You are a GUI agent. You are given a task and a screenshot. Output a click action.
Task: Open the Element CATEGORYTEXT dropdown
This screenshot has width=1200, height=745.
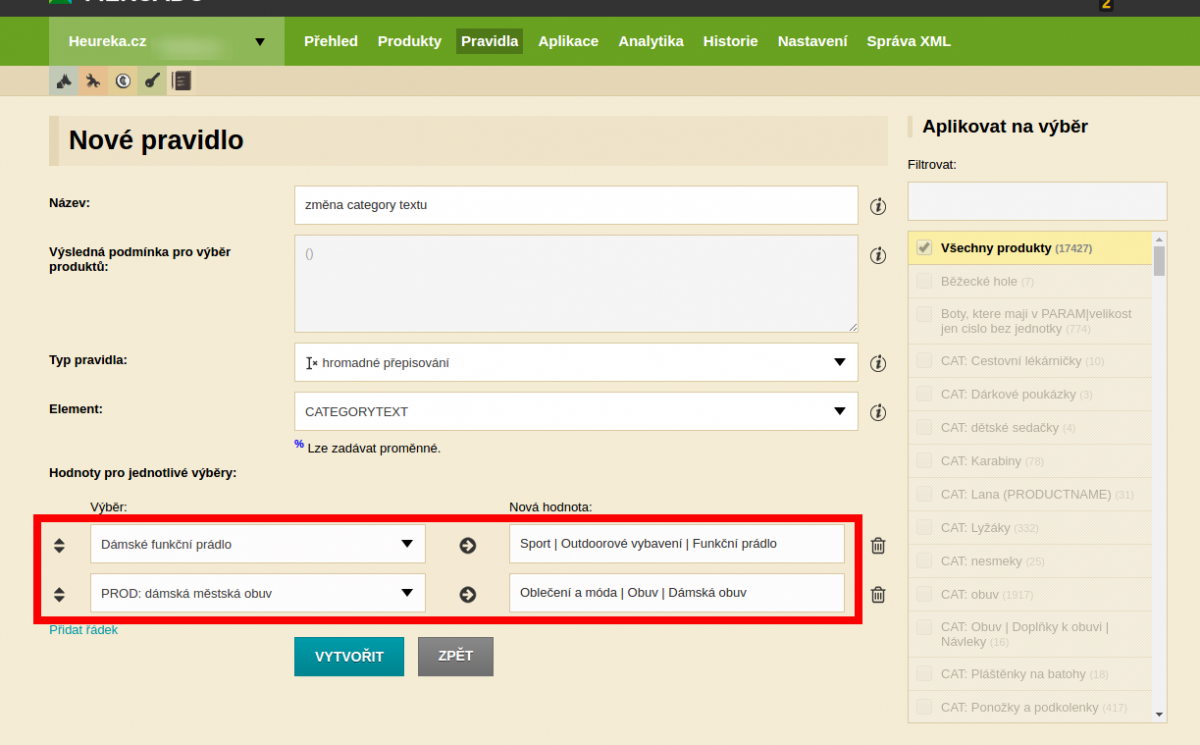click(x=576, y=411)
